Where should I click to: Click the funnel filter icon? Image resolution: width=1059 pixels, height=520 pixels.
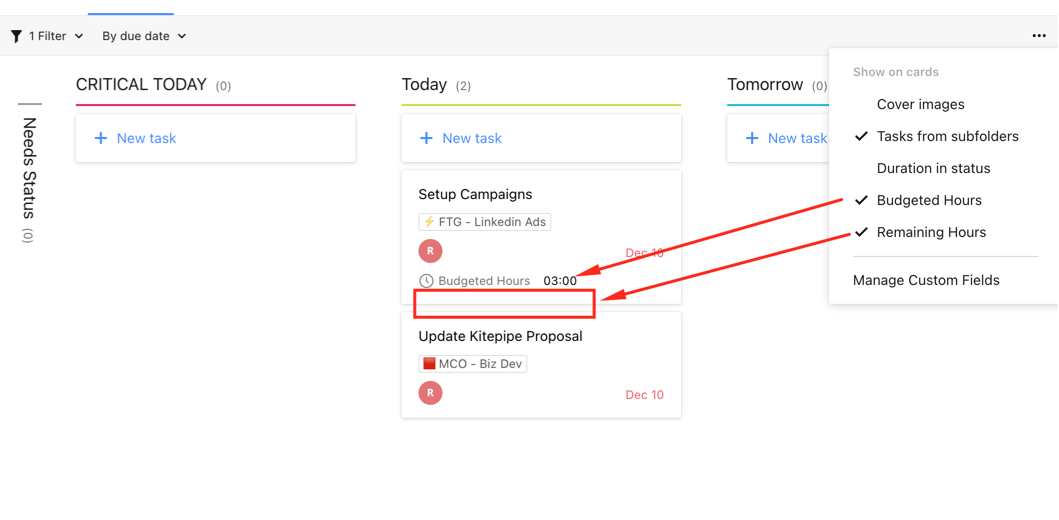16,36
